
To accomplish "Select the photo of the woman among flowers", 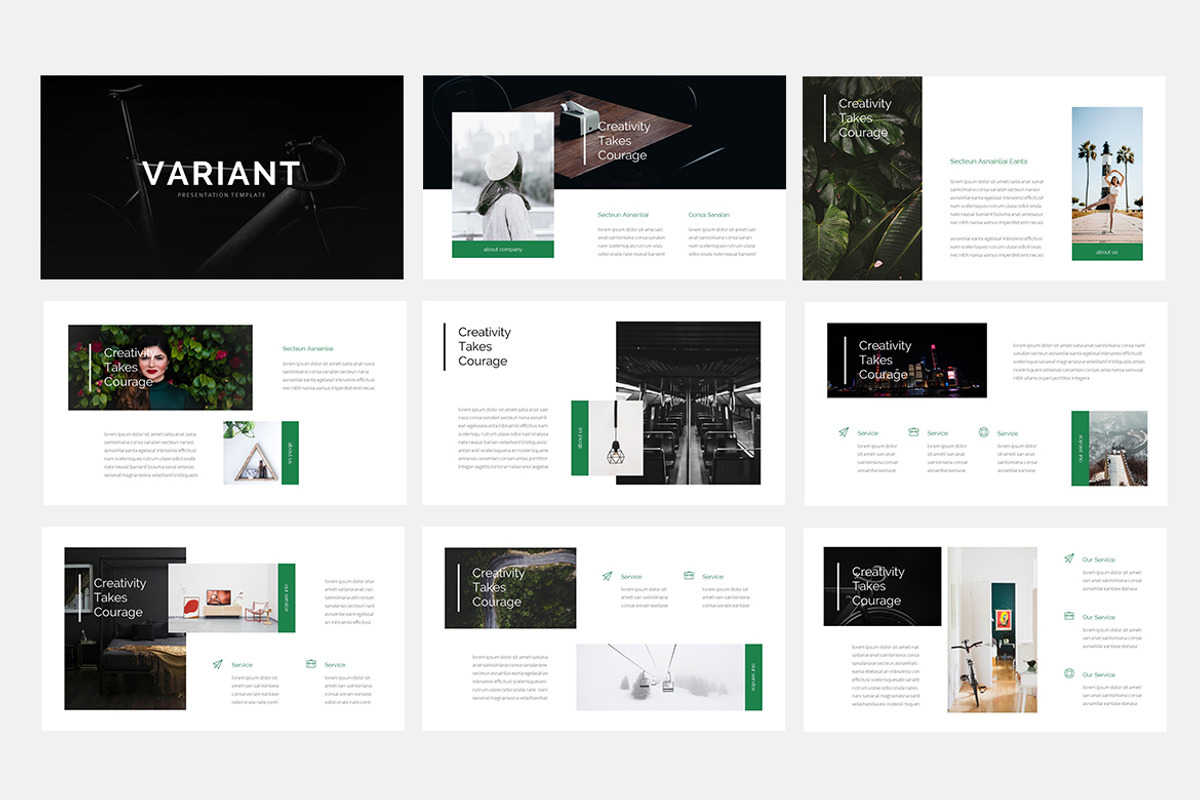I will coord(160,367).
